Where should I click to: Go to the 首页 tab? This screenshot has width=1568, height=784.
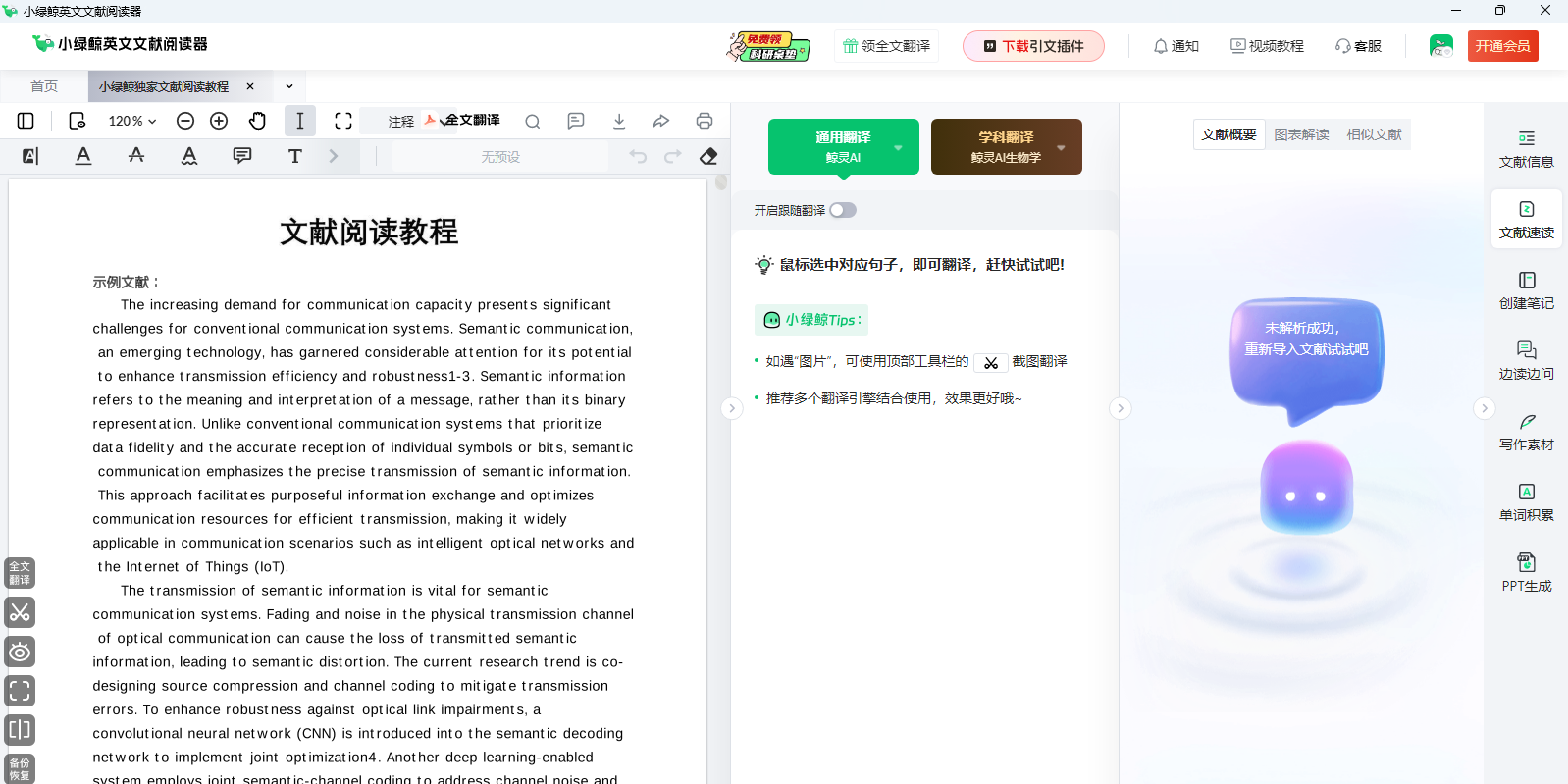click(x=44, y=86)
